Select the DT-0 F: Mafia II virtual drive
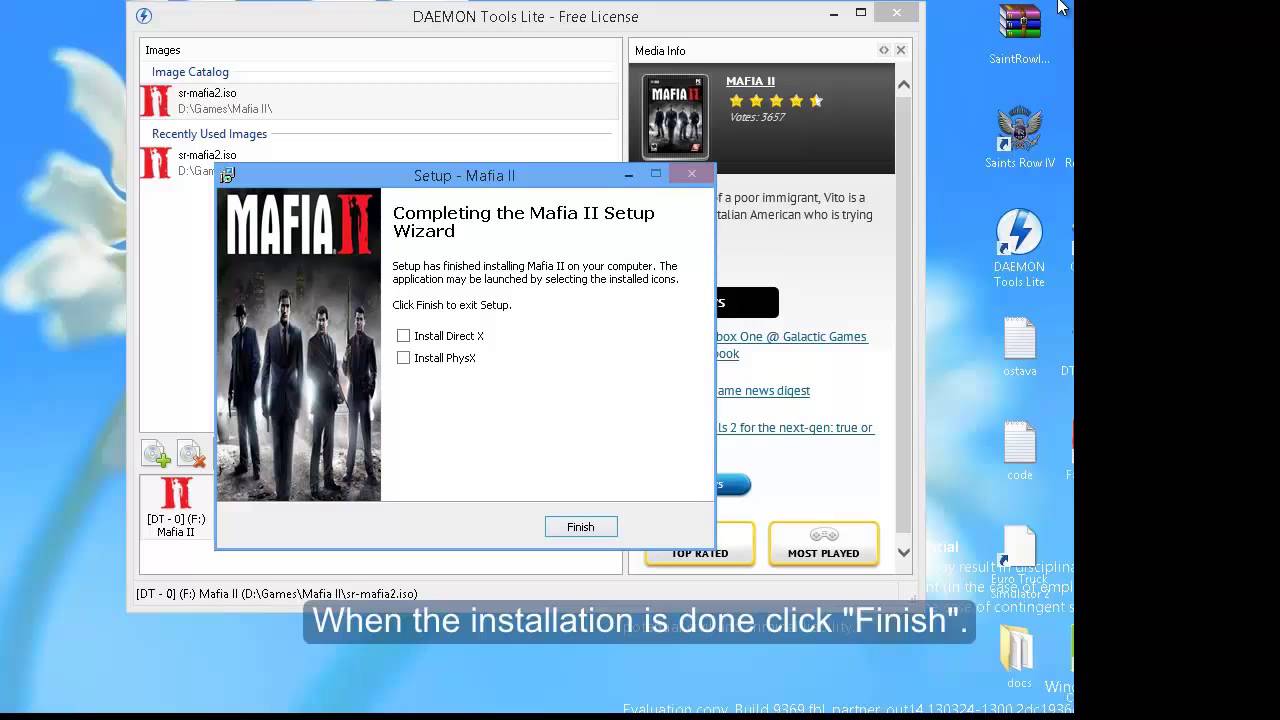1280x720 pixels. click(x=176, y=508)
